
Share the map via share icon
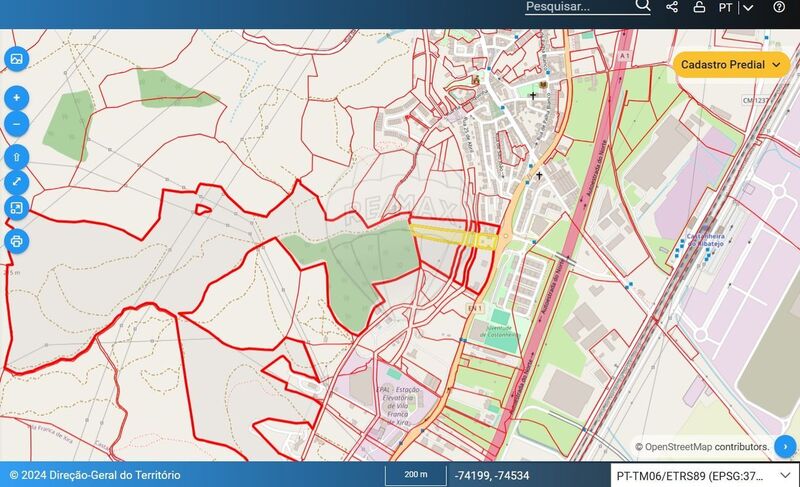click(x=672, y=7)
